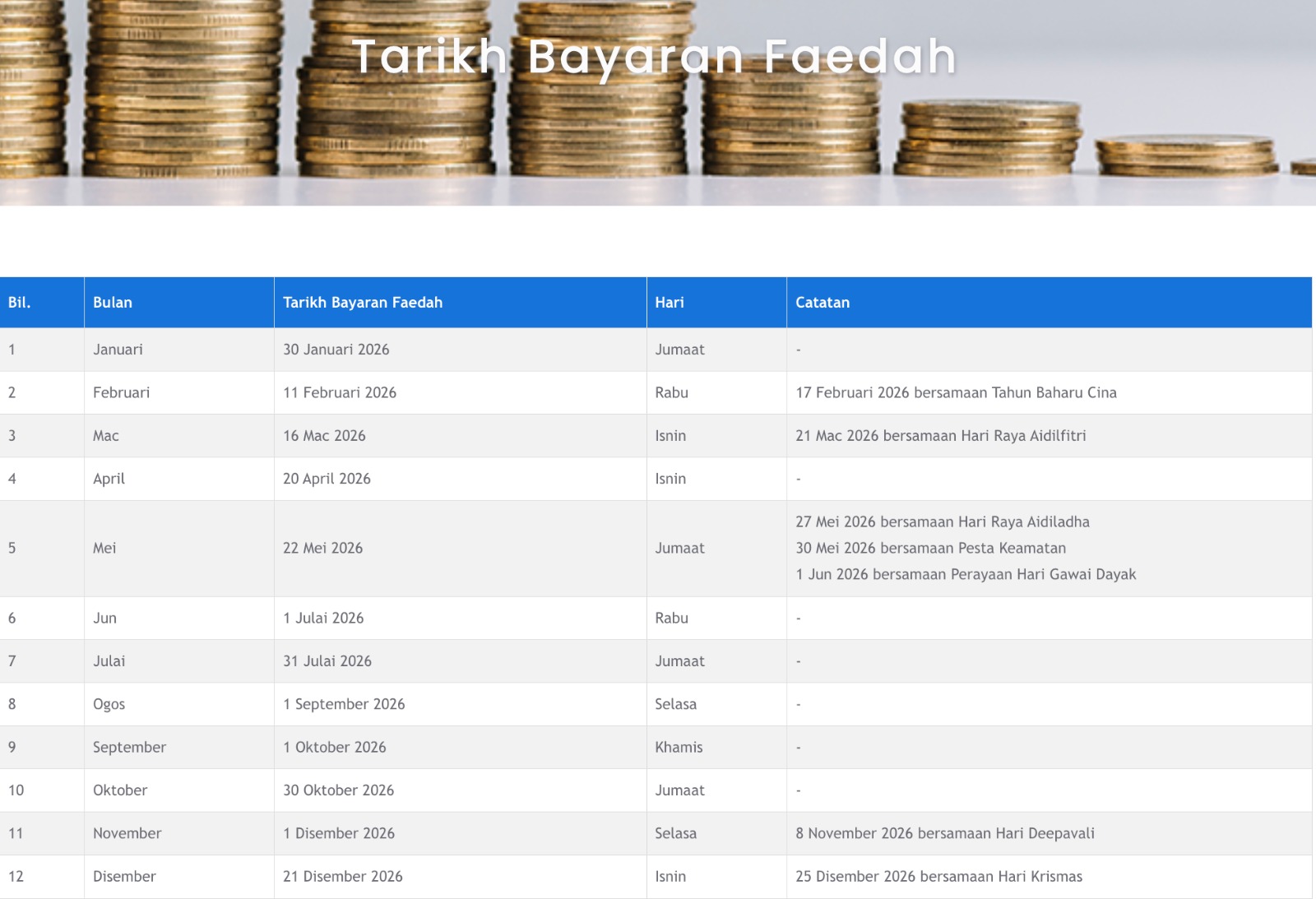
Task: Click the 30 Januari 2026 date cell
Action: coord(460,350)
